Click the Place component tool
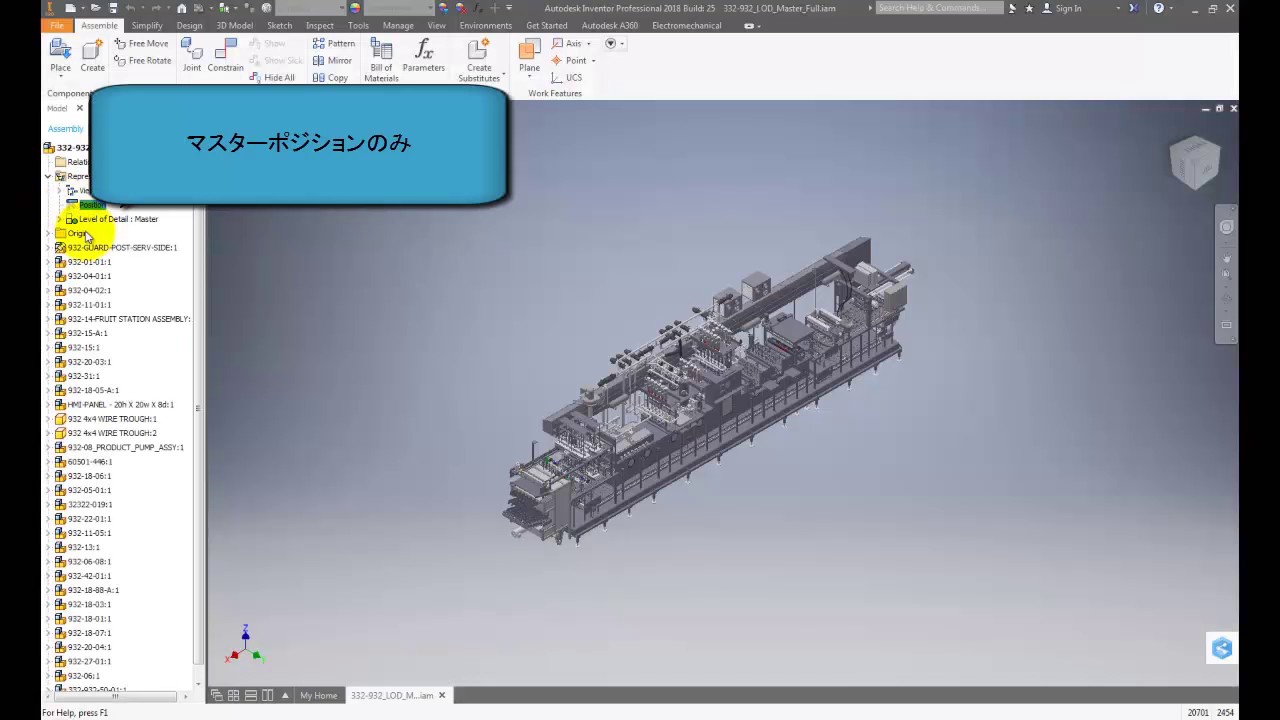1280x720 pixels. click(60, 55)
